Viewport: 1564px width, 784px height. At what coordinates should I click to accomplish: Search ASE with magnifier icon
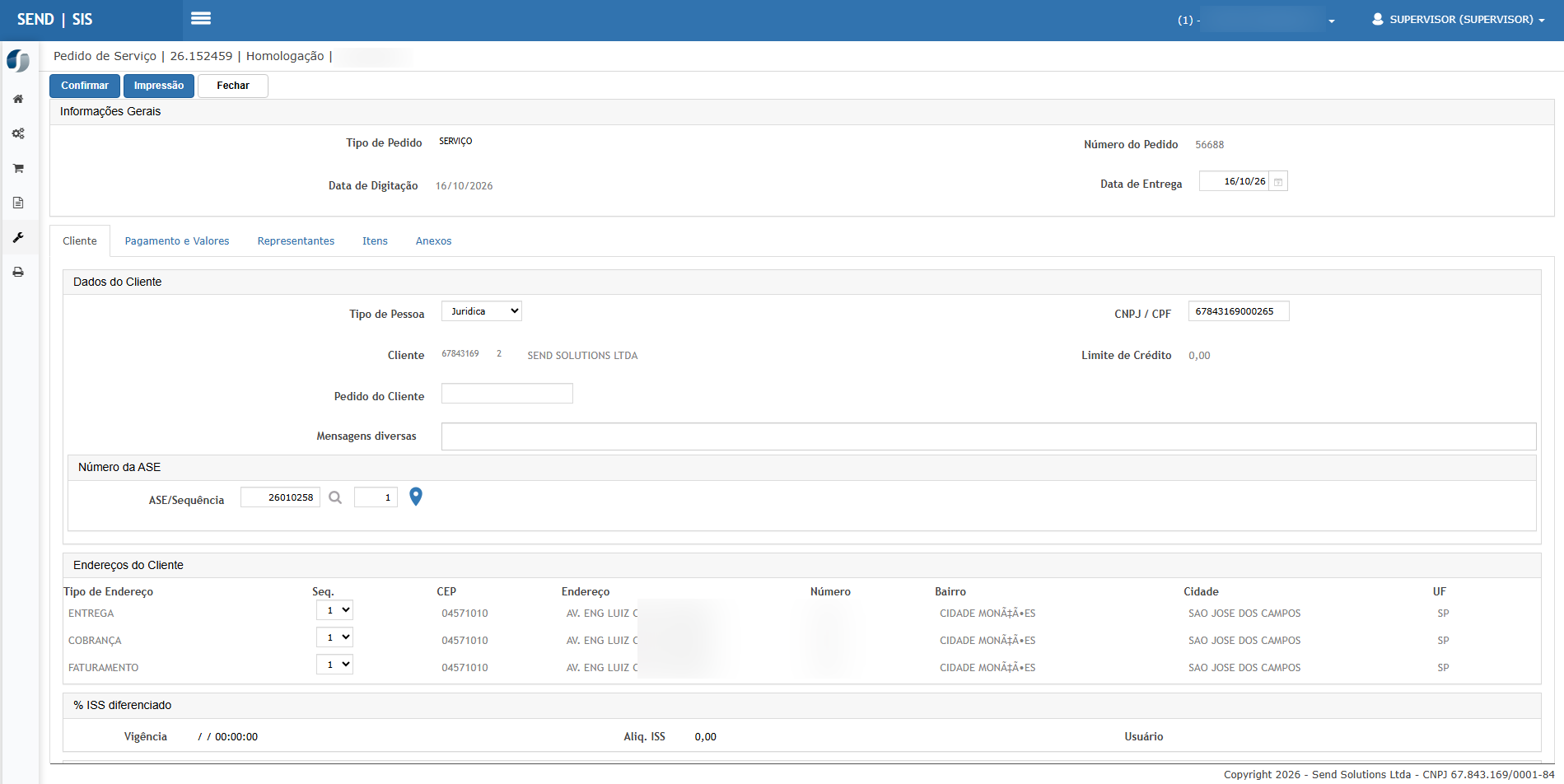(335, 497)
